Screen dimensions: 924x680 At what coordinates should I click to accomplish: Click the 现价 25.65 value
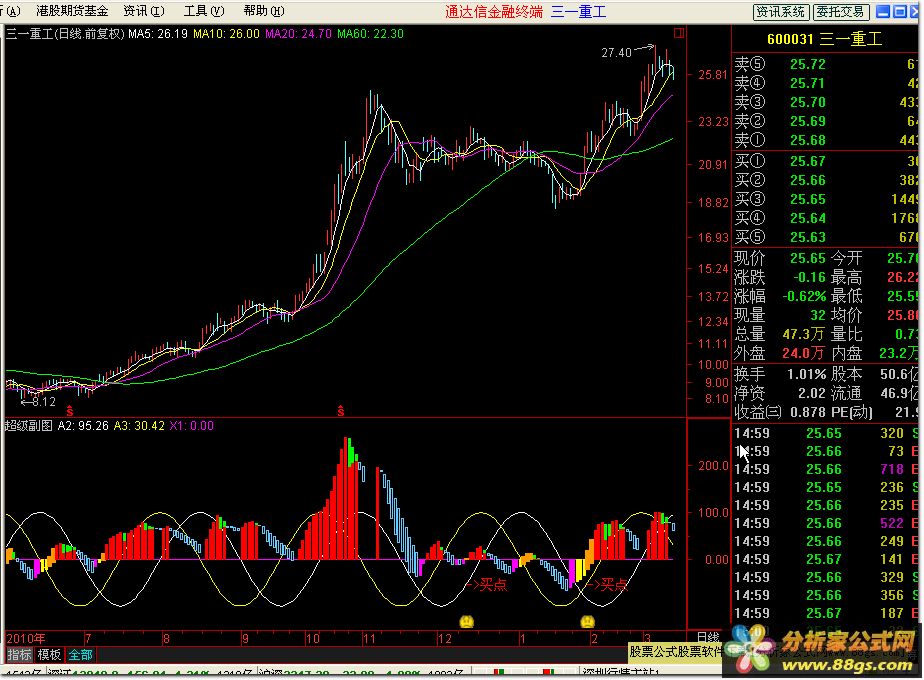[x=807, y=258]
